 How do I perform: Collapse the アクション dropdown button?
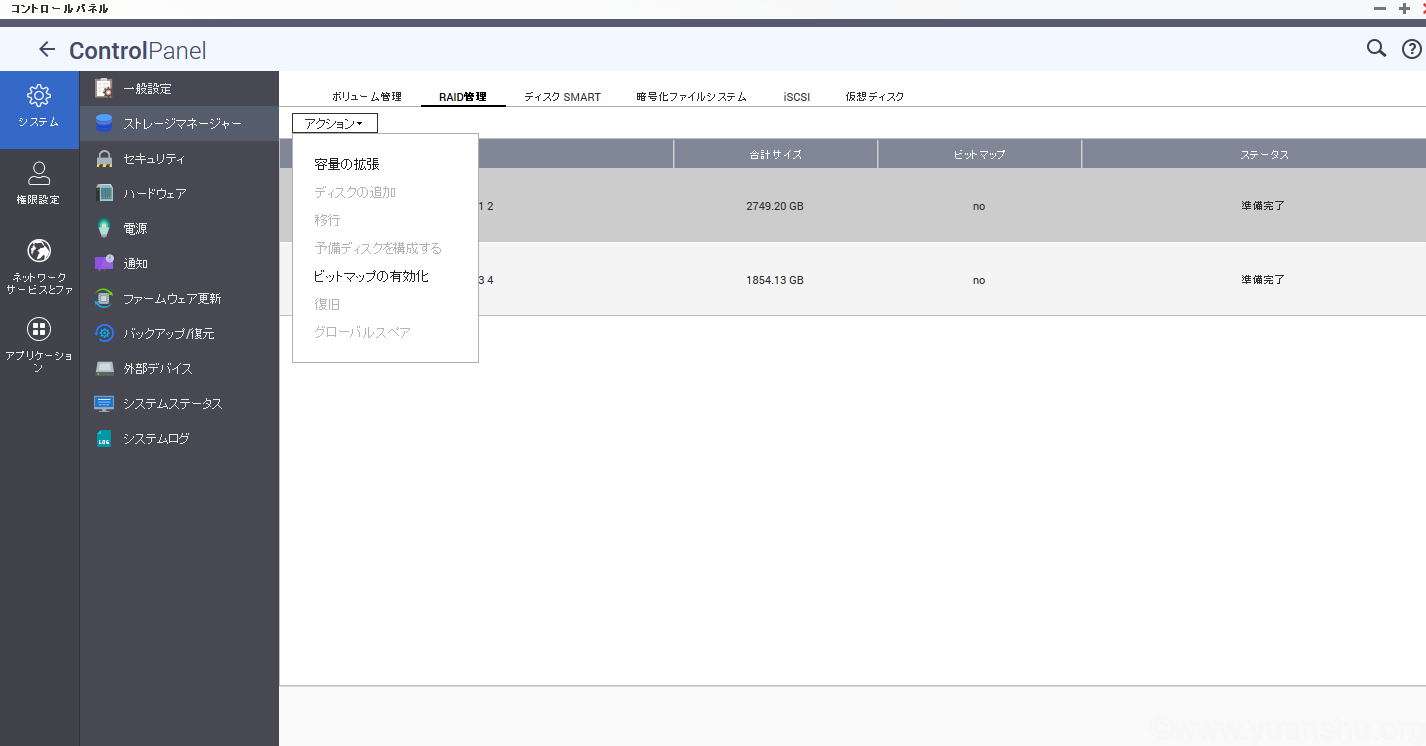[x=335, y=123]
